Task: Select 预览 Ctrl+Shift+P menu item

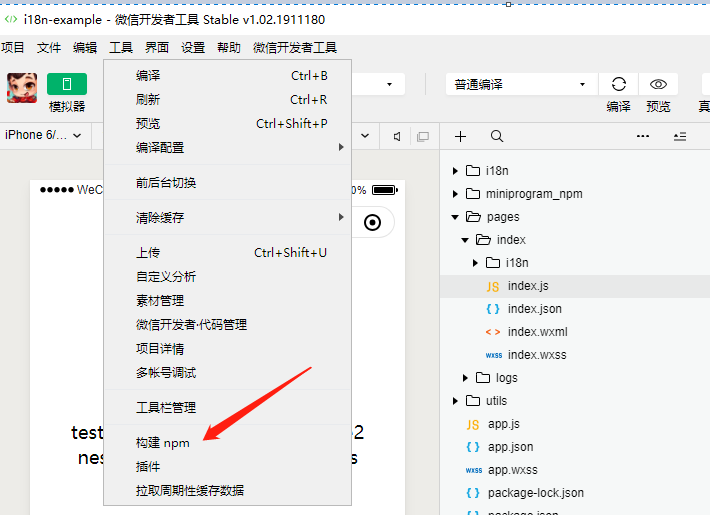Action: point(227,124)
